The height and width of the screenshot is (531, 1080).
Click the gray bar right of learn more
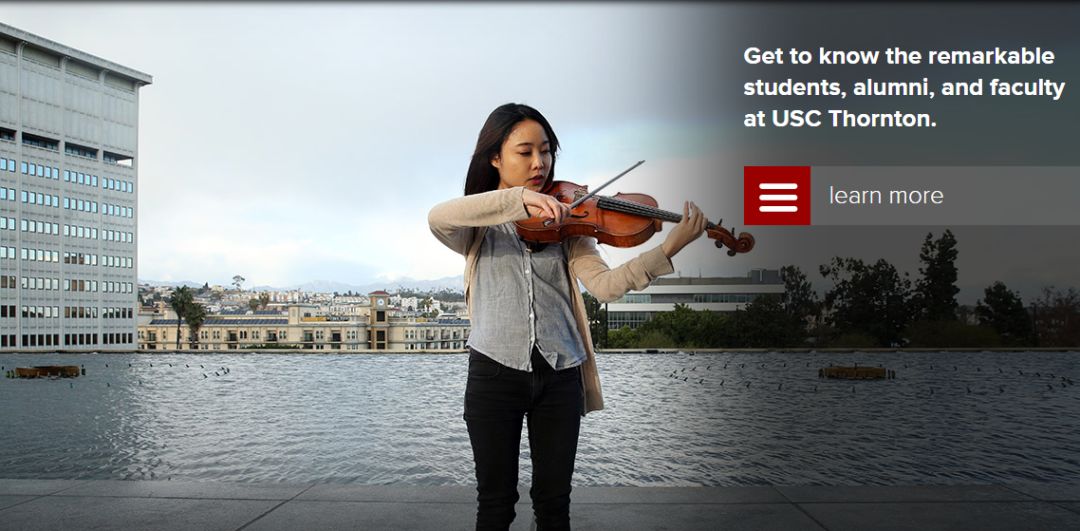click(1012, 196)
